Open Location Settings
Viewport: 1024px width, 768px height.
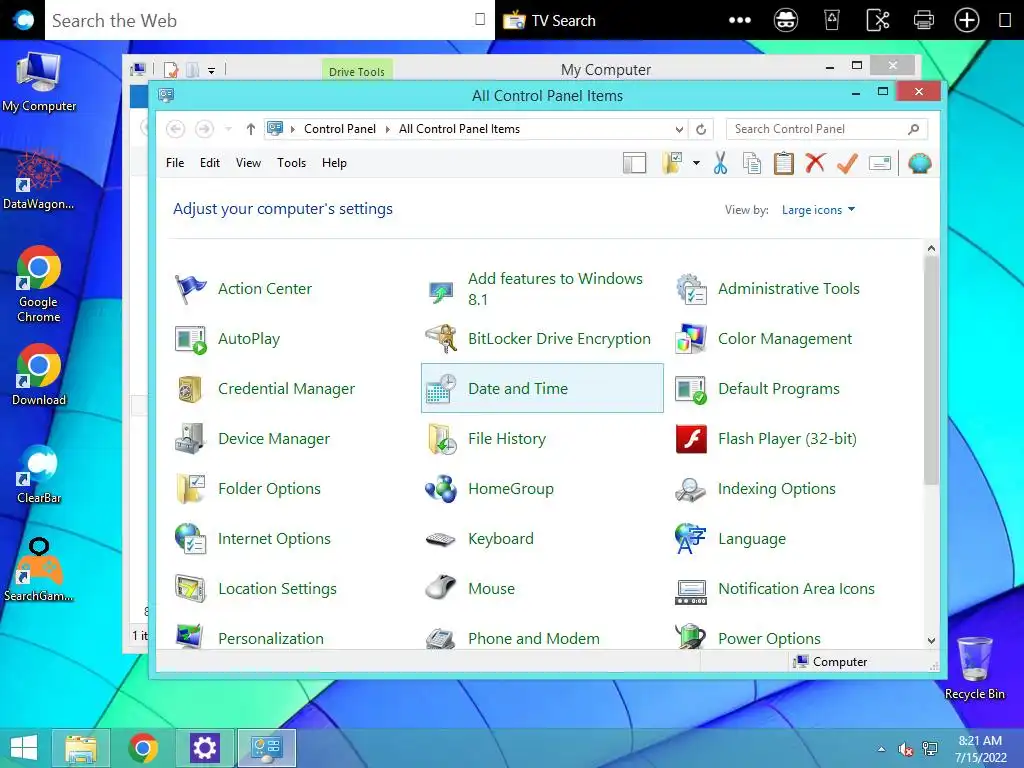tap(256, 589)
